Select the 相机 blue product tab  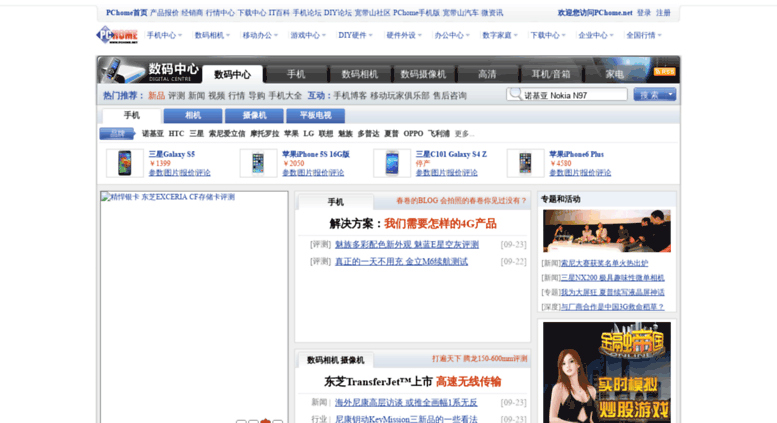click(193, 115)
